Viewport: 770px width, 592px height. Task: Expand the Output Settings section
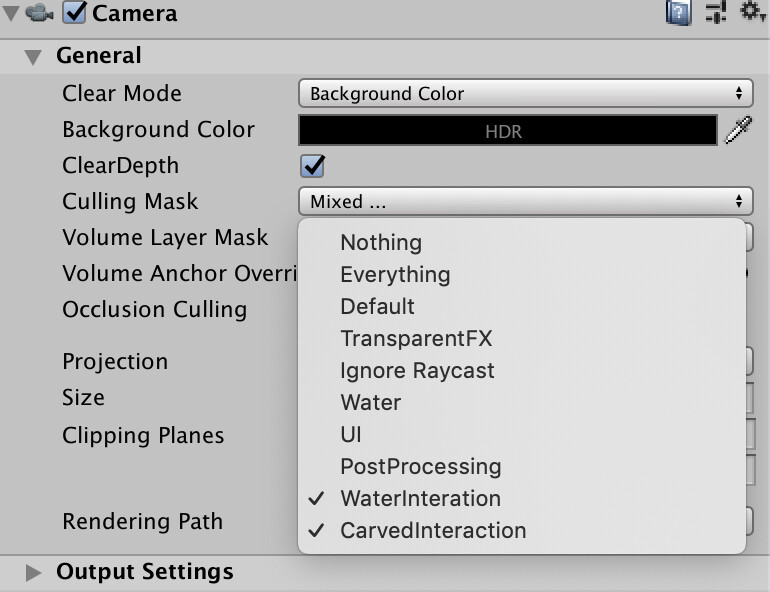33,572
